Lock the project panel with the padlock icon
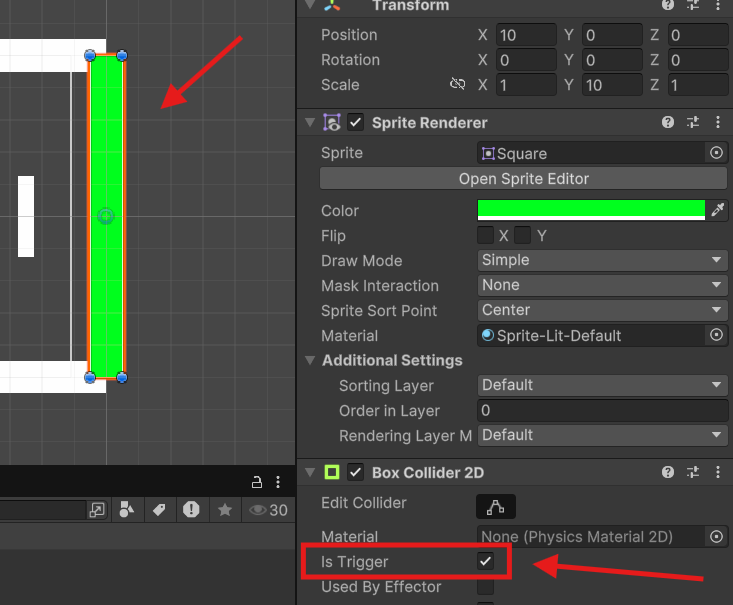 (257, 482)
